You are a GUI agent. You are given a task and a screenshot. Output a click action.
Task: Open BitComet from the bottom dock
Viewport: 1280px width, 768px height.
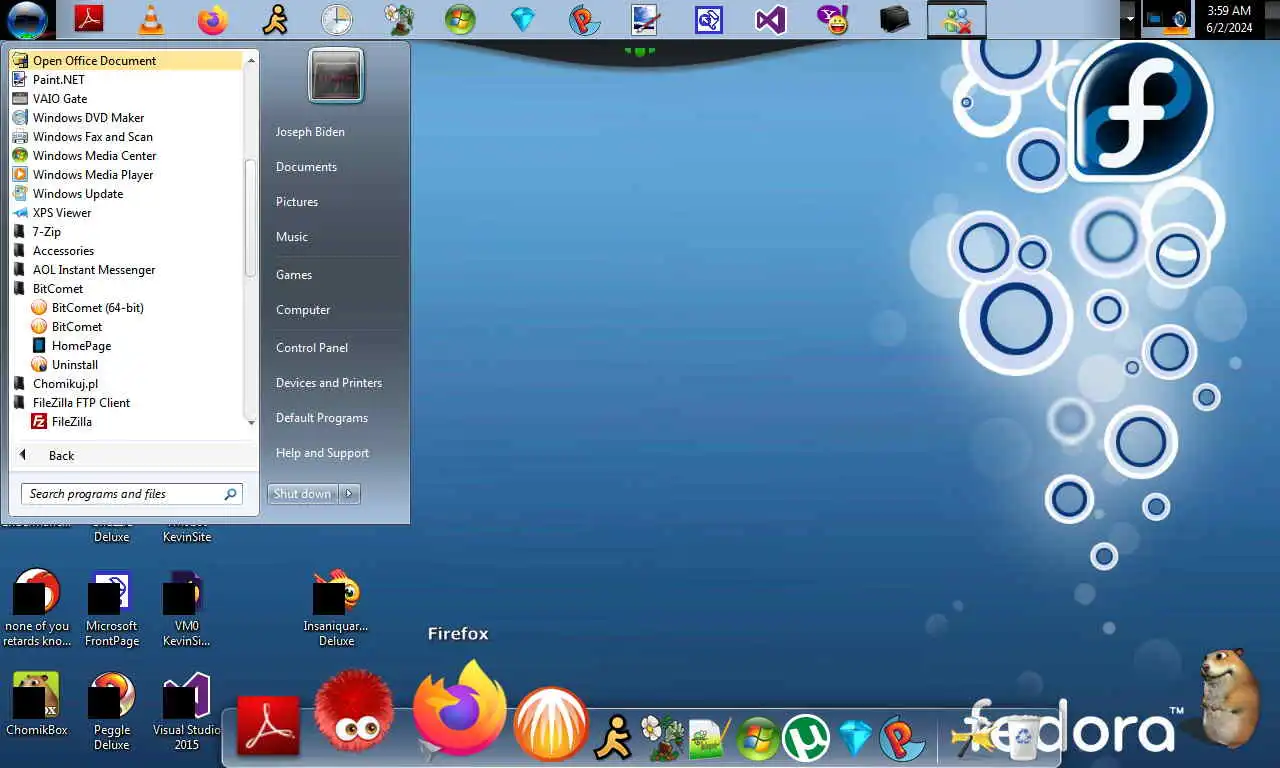(x=550, y=723)
